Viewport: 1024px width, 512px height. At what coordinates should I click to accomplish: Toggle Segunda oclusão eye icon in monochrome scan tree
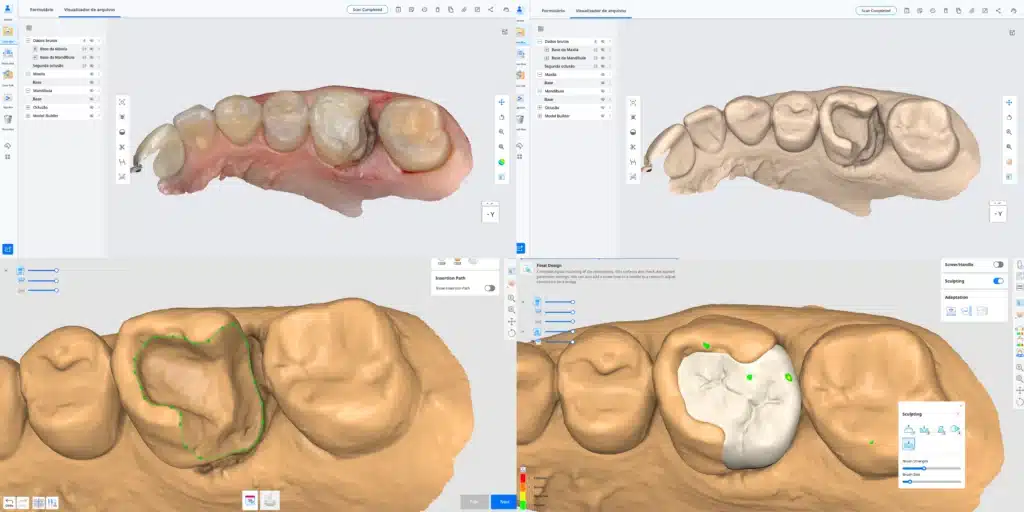click(x=603, y=67)
